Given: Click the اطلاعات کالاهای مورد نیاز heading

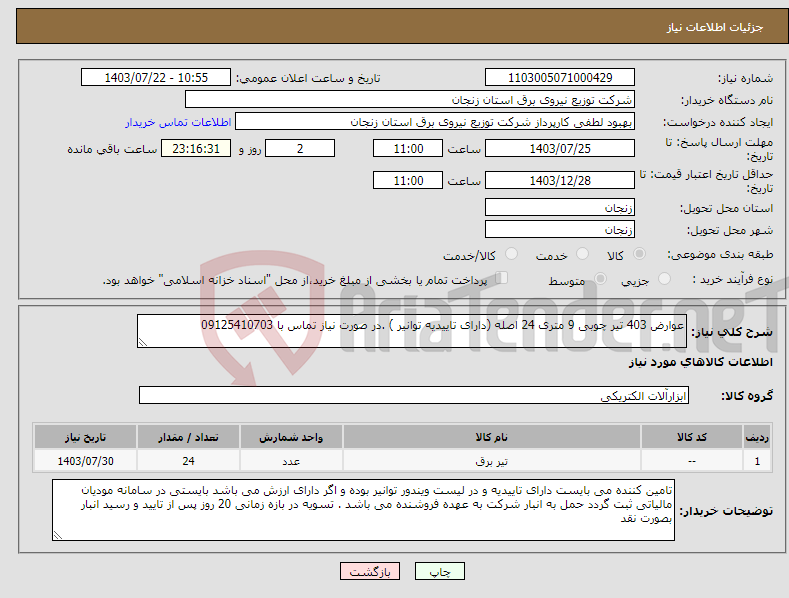Looking at the screenshot, I should pyautogui.click(x=700, y=362).
